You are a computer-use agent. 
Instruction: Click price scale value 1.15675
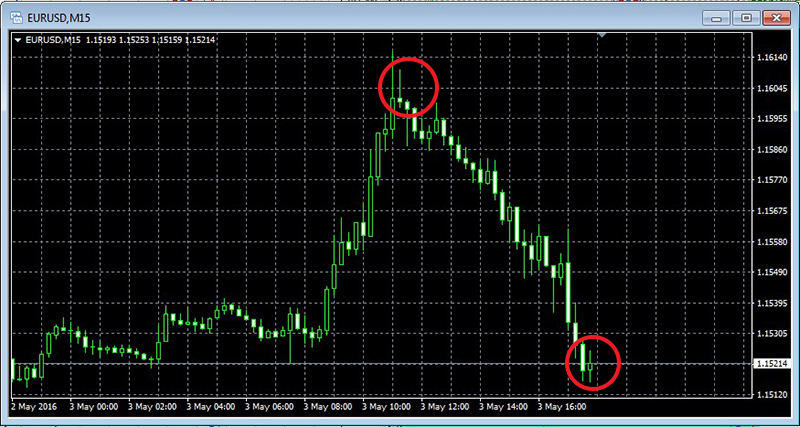(x=770, y=211)
